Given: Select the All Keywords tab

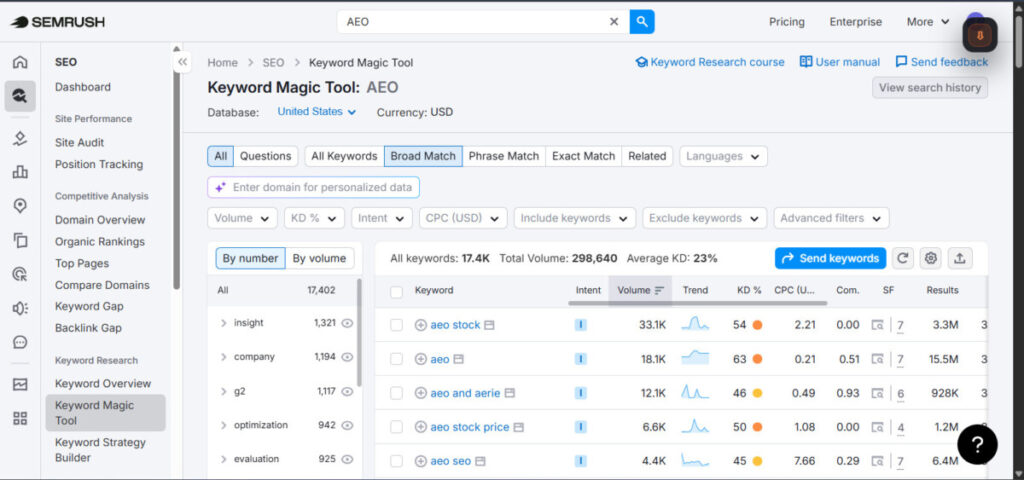Looking at the screenshot, I should coord(344,156).
